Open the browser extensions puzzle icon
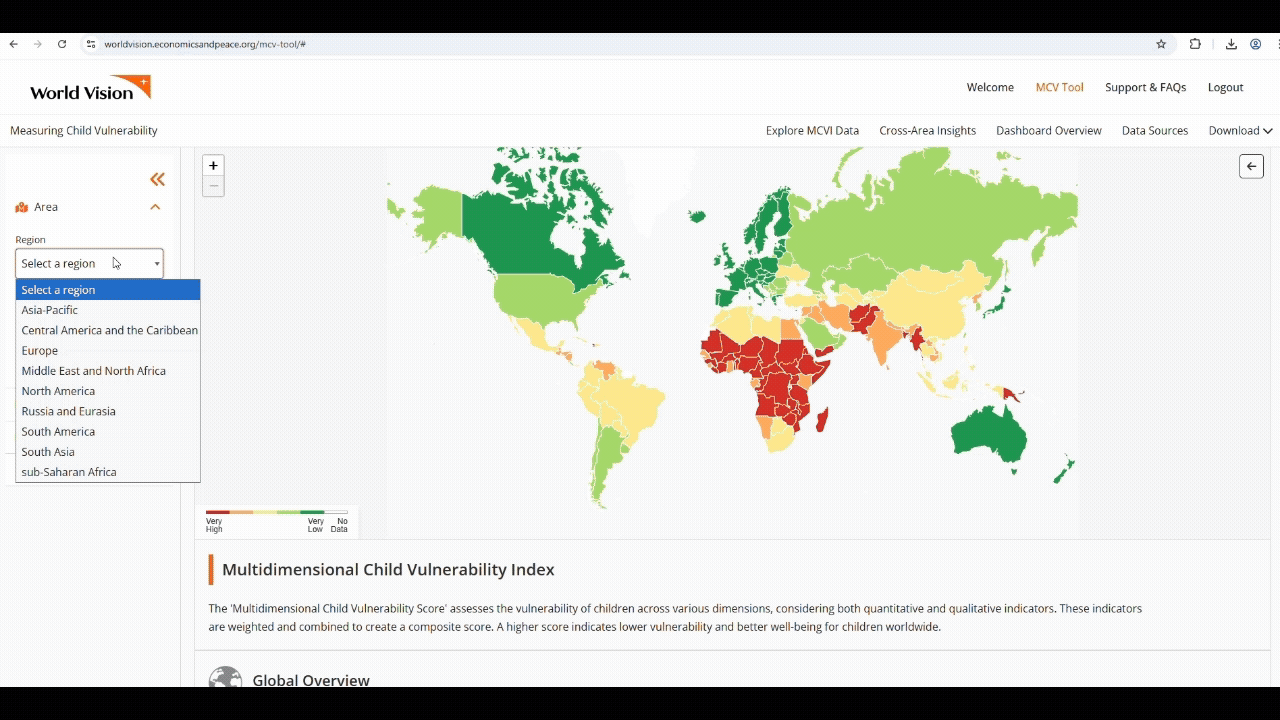Viewport: 1280px width, 720px height. [1195, 44]
